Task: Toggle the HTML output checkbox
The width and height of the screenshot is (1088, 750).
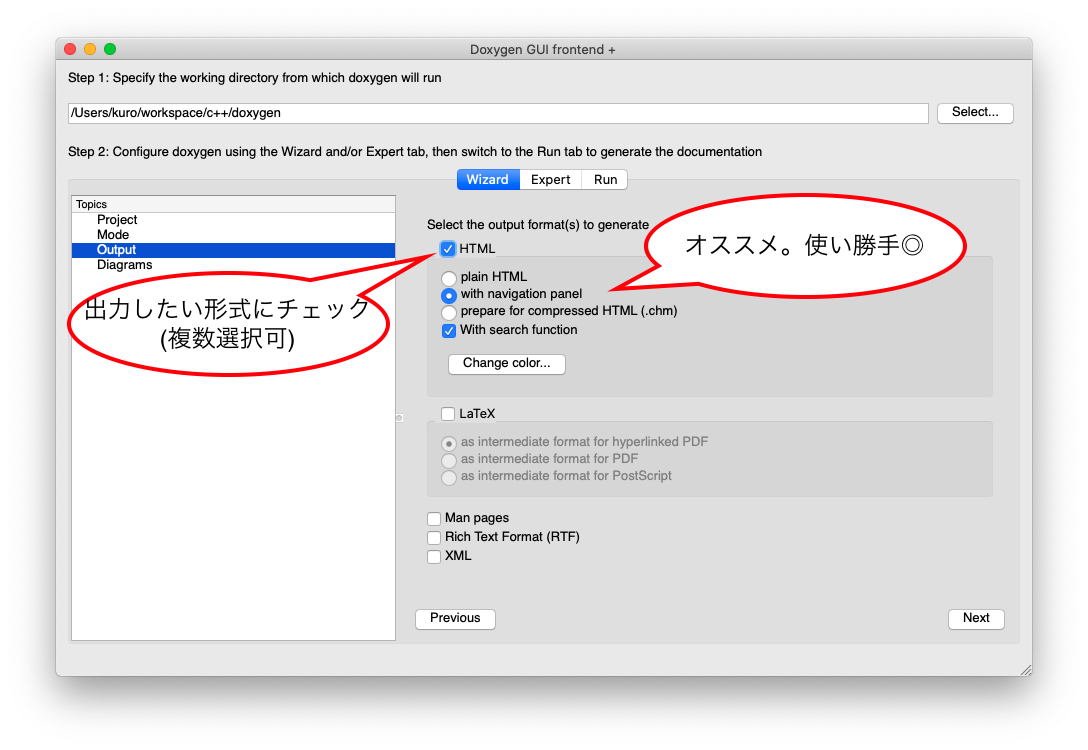Action: coord(448,249)
